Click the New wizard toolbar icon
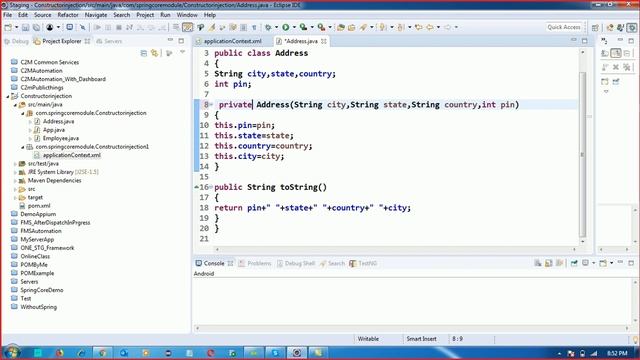Viewport: 640px width, 360px height. click(8, 27)
